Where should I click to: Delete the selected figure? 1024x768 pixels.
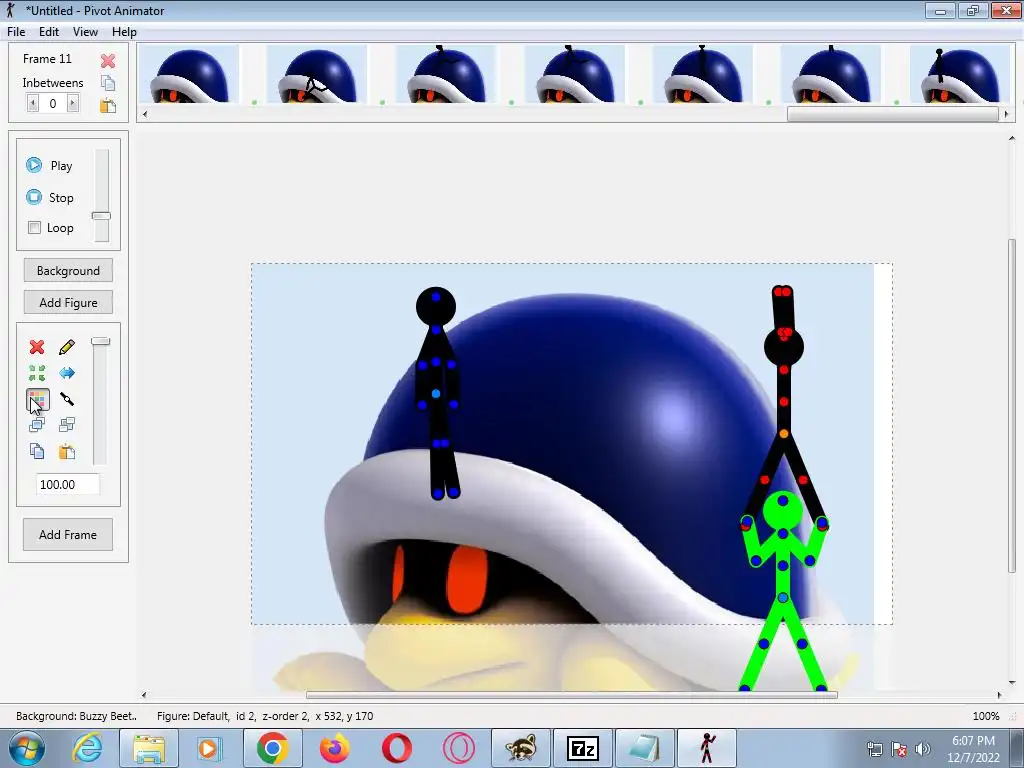pos(37,347)
